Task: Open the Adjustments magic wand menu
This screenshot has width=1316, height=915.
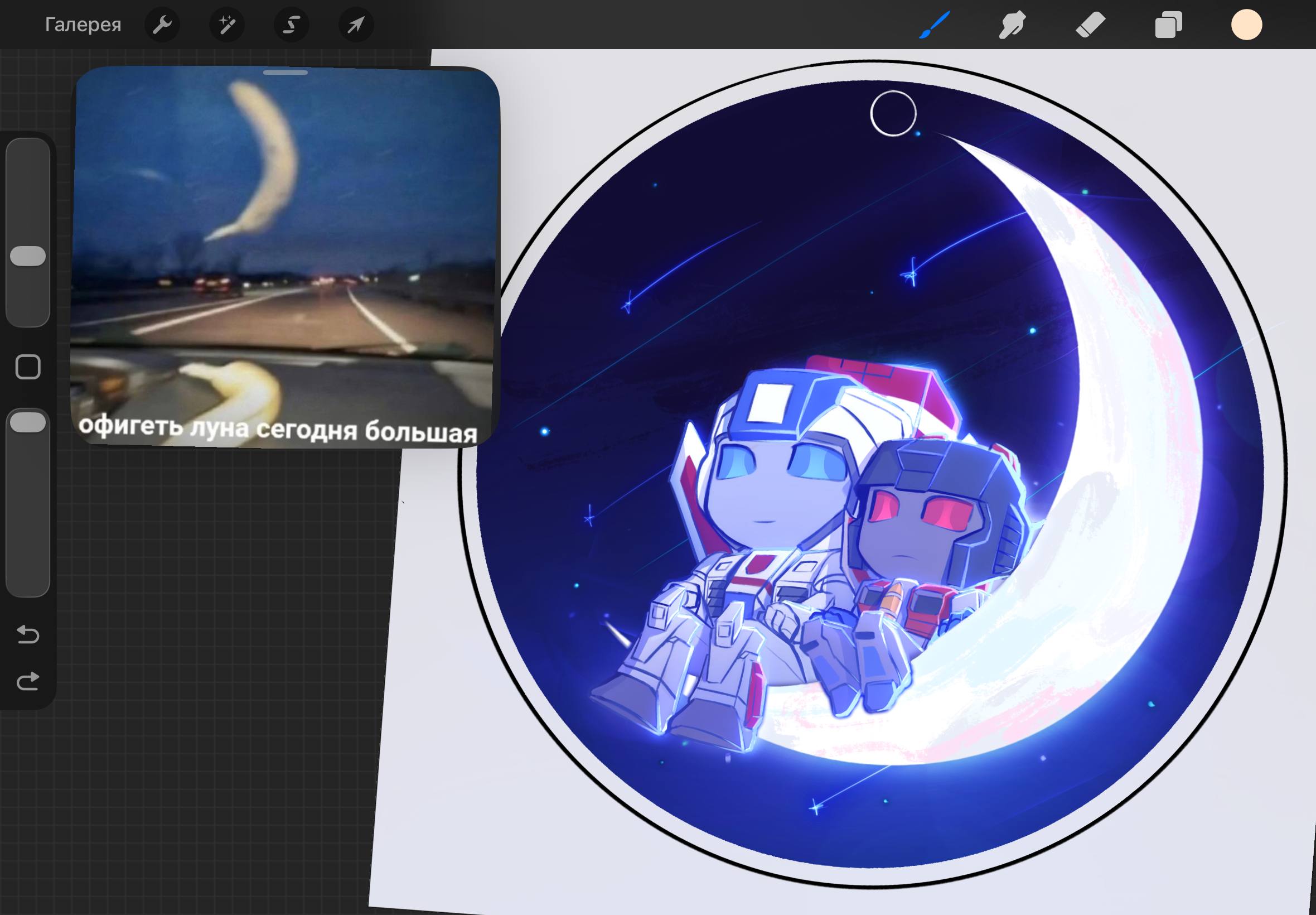Action: [x=227, y=25]
